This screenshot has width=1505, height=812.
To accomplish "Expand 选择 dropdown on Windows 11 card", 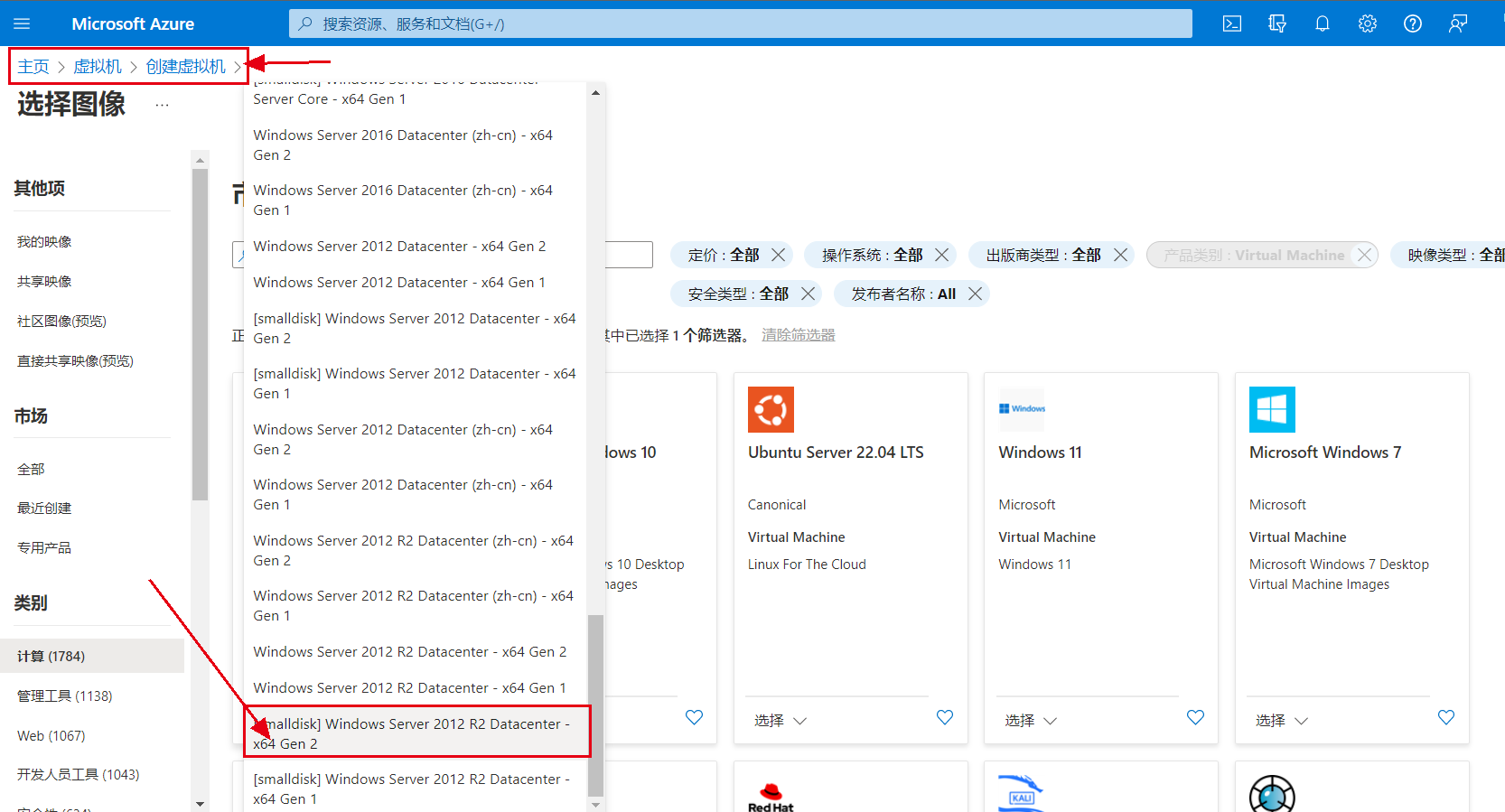I will pyautogui.click(x=1031, y=720).
